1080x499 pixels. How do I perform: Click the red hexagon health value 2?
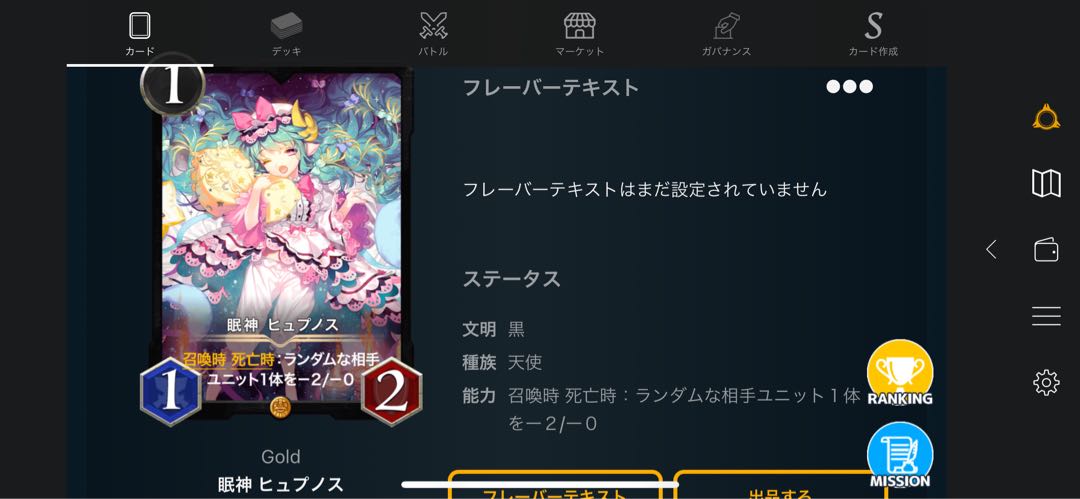pos(391,391)
